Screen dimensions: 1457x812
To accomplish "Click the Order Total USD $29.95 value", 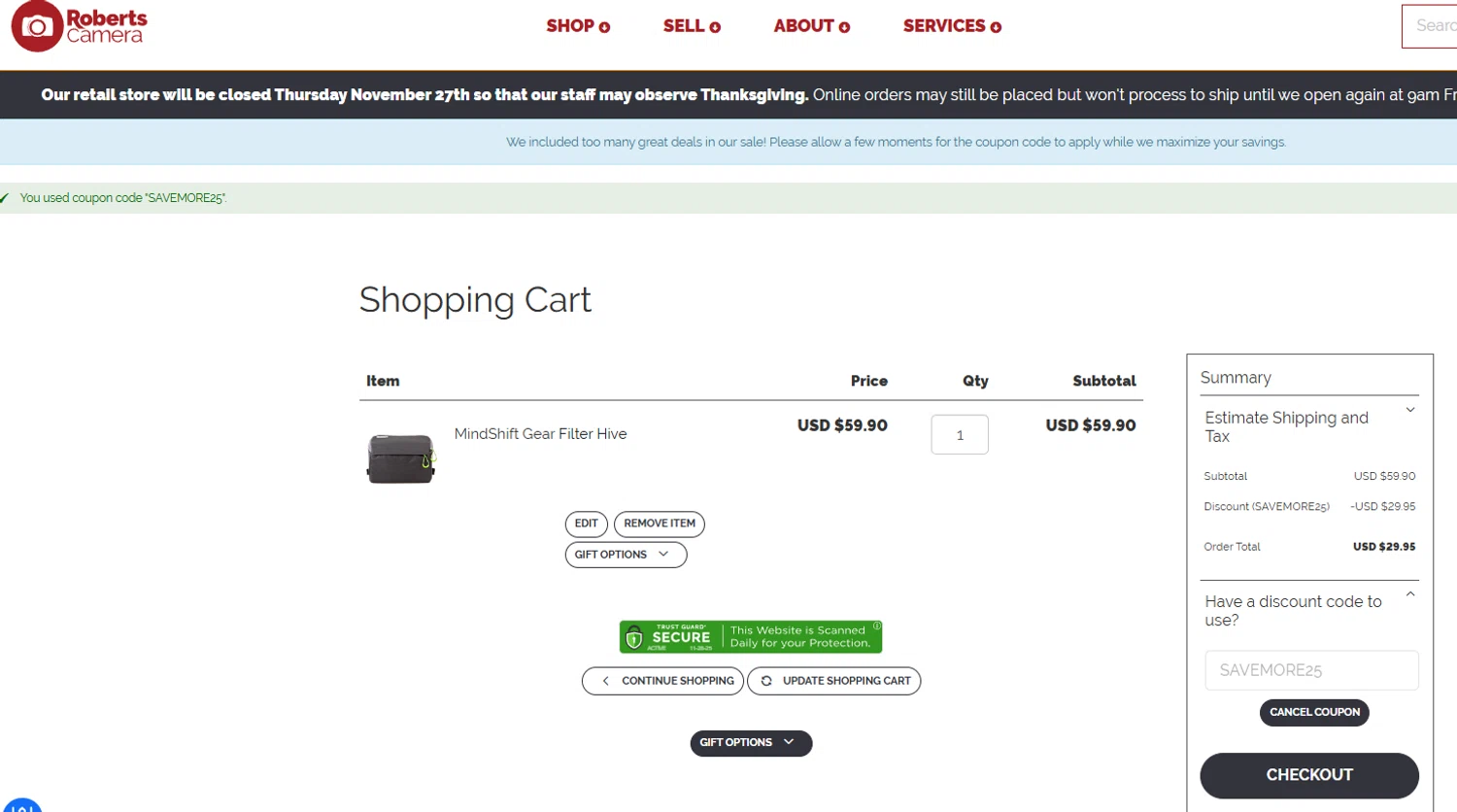I will [1384, 547].
